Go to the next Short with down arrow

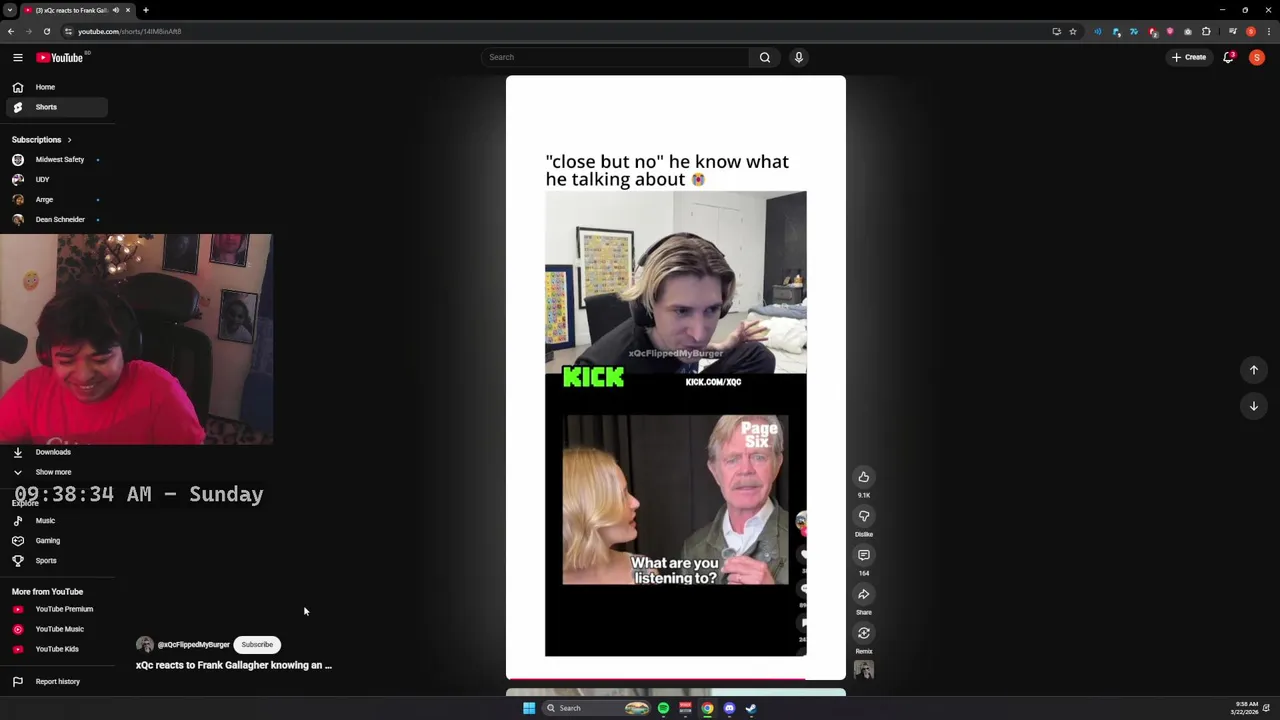coord(1254,406)
